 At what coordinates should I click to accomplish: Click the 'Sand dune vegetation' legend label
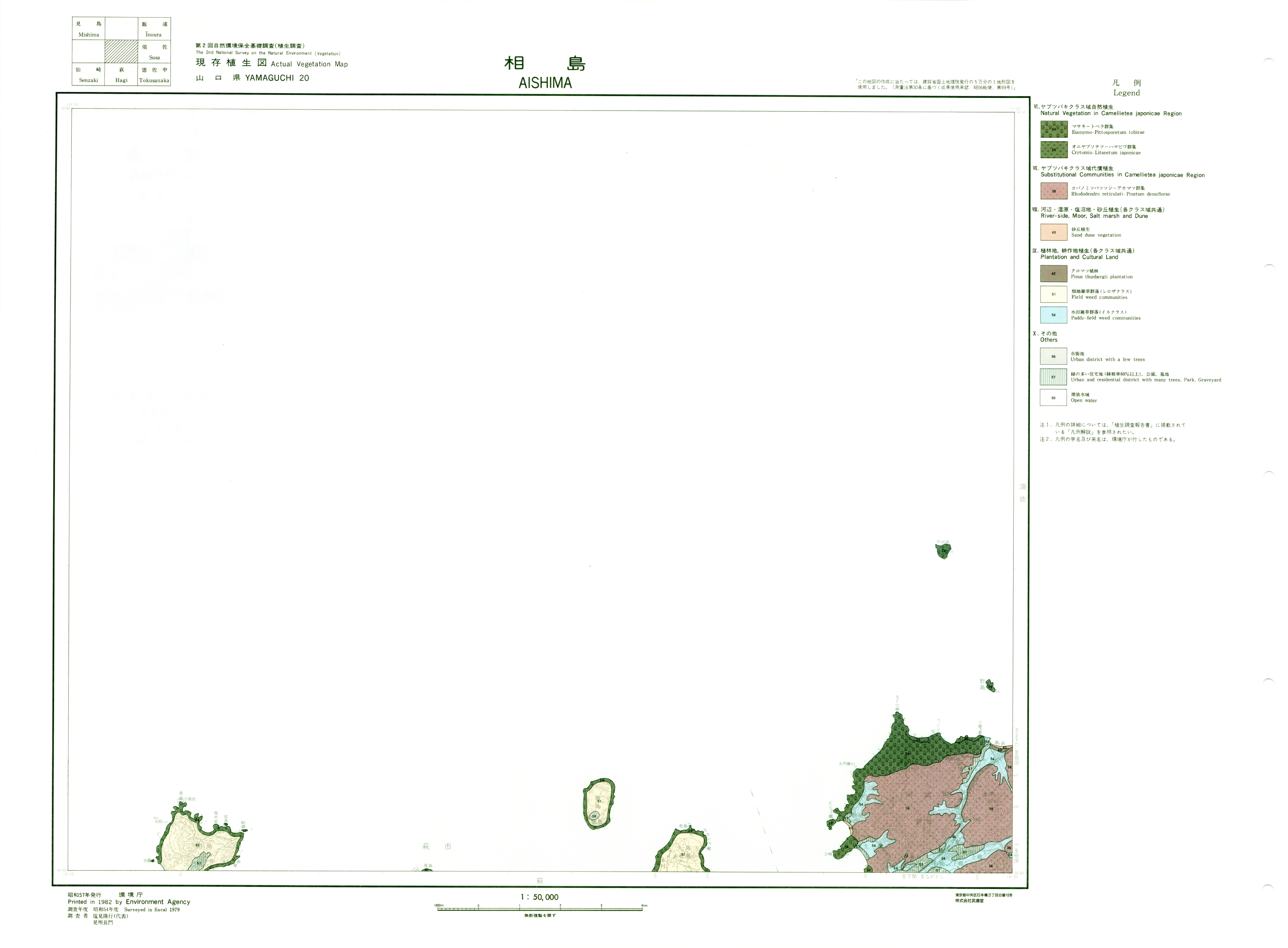click(1096, 235)
